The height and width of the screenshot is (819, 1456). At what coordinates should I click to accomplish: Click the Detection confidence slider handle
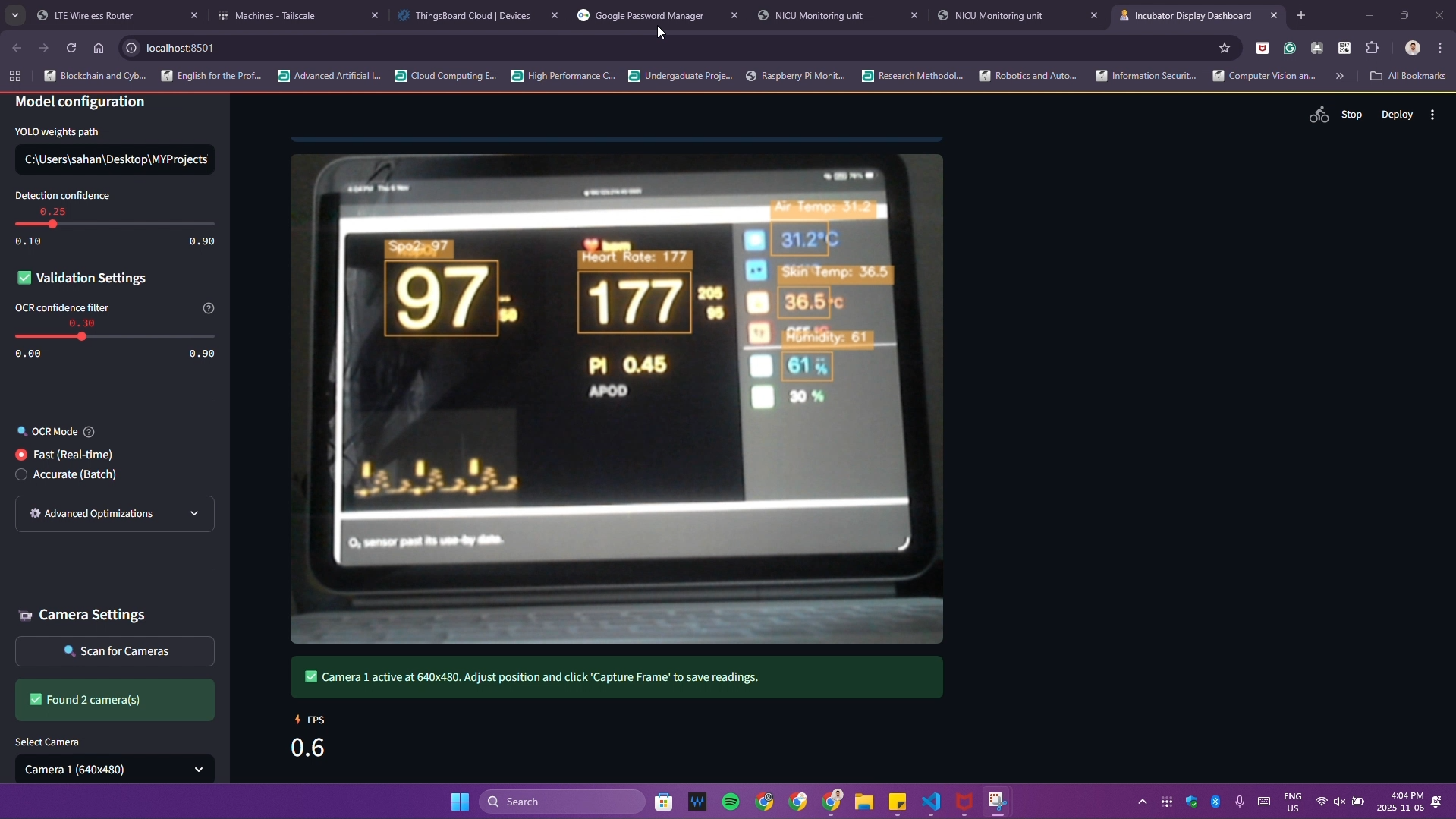click(52, 224)
